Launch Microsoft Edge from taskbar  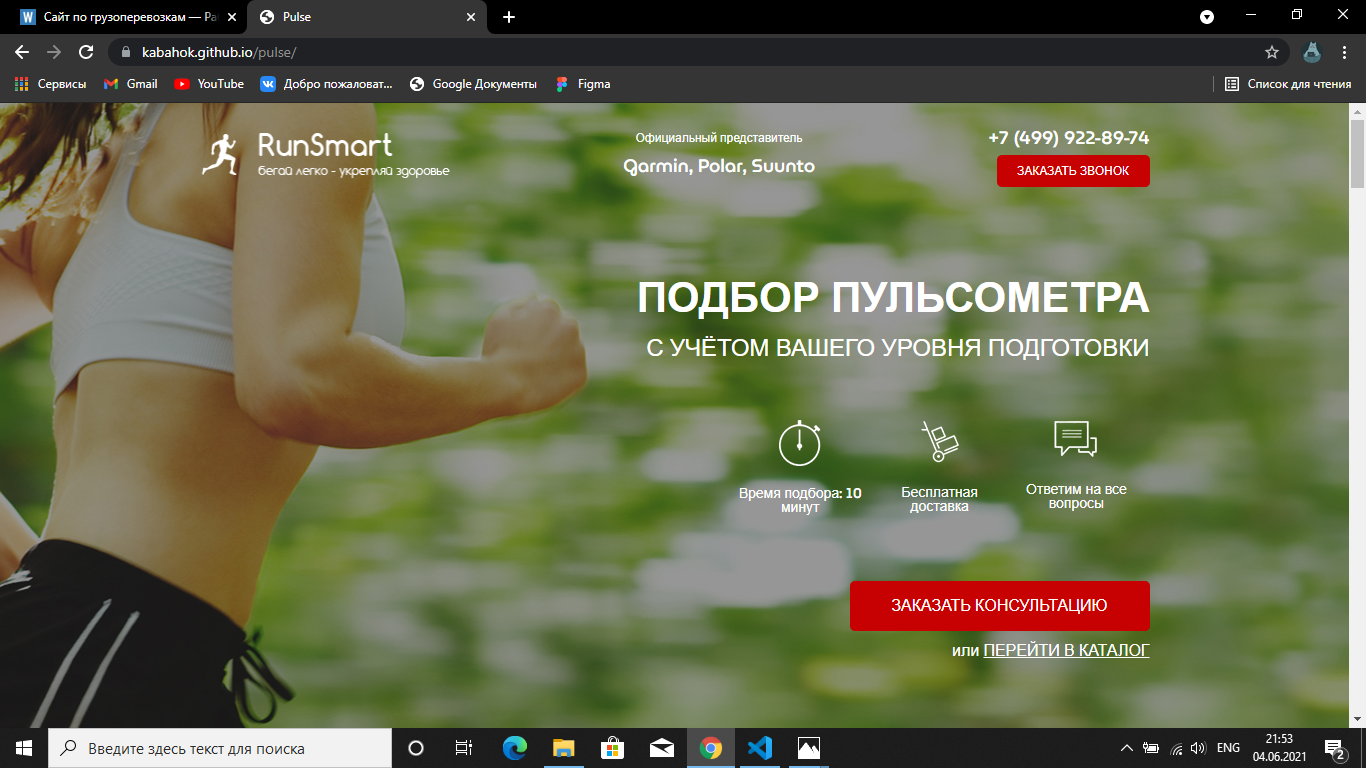[x=514, y=748]
